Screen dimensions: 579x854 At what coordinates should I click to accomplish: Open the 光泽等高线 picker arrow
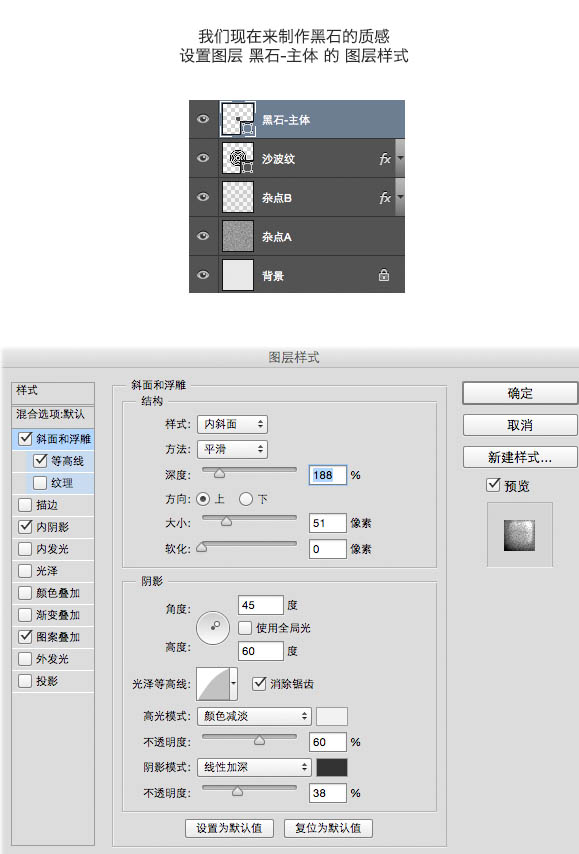234,684
